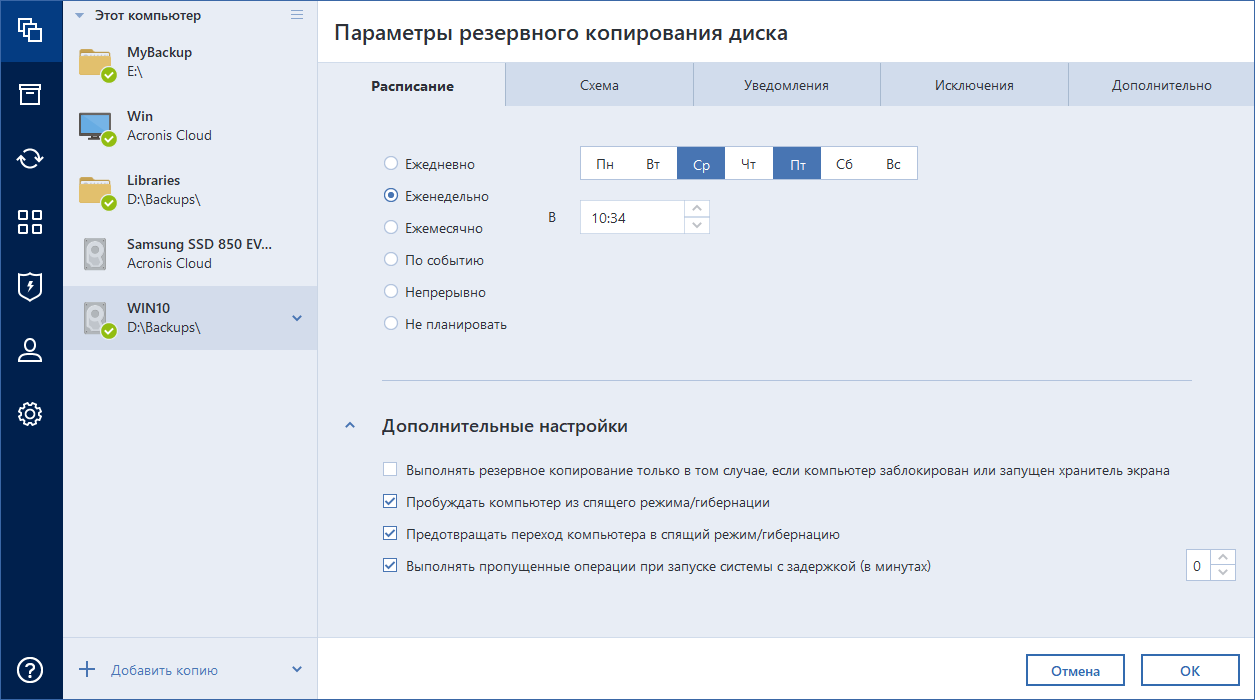Switch to the Исключения tab
This screenshot has height=700, width=1255.
click(x=974, y=86)
